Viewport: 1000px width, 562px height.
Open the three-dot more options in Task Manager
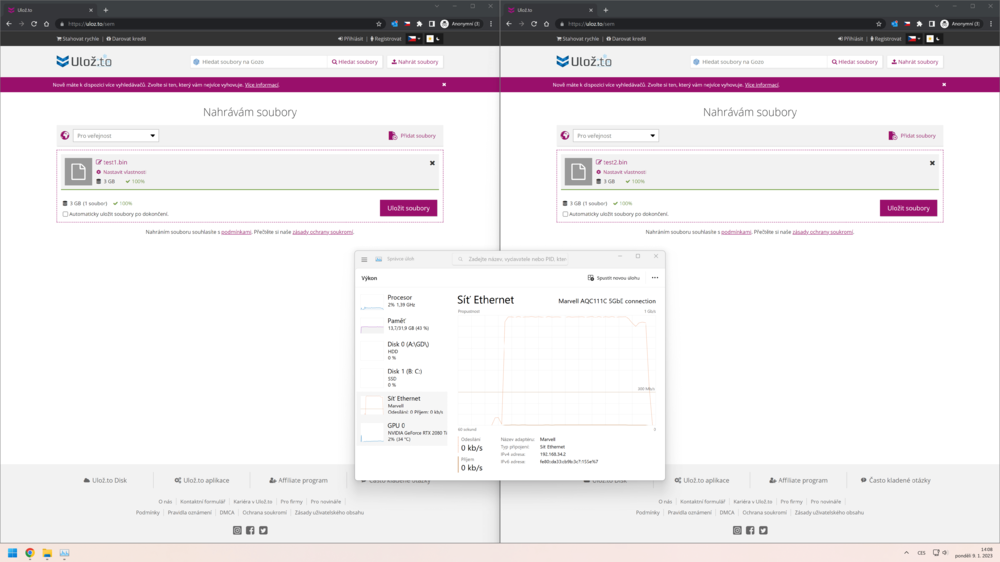click(x=655, y=278)
